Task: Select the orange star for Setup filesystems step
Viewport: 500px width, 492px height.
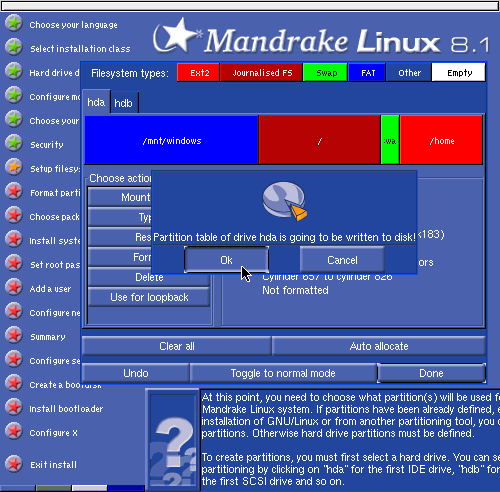Action: tap(14, 167)
